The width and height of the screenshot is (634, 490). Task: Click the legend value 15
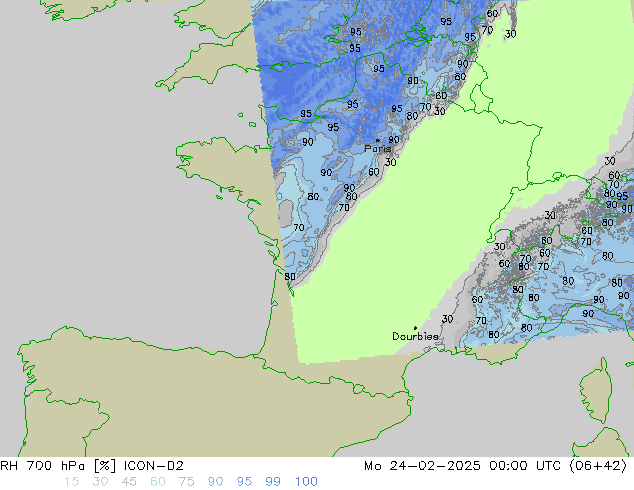71,482
